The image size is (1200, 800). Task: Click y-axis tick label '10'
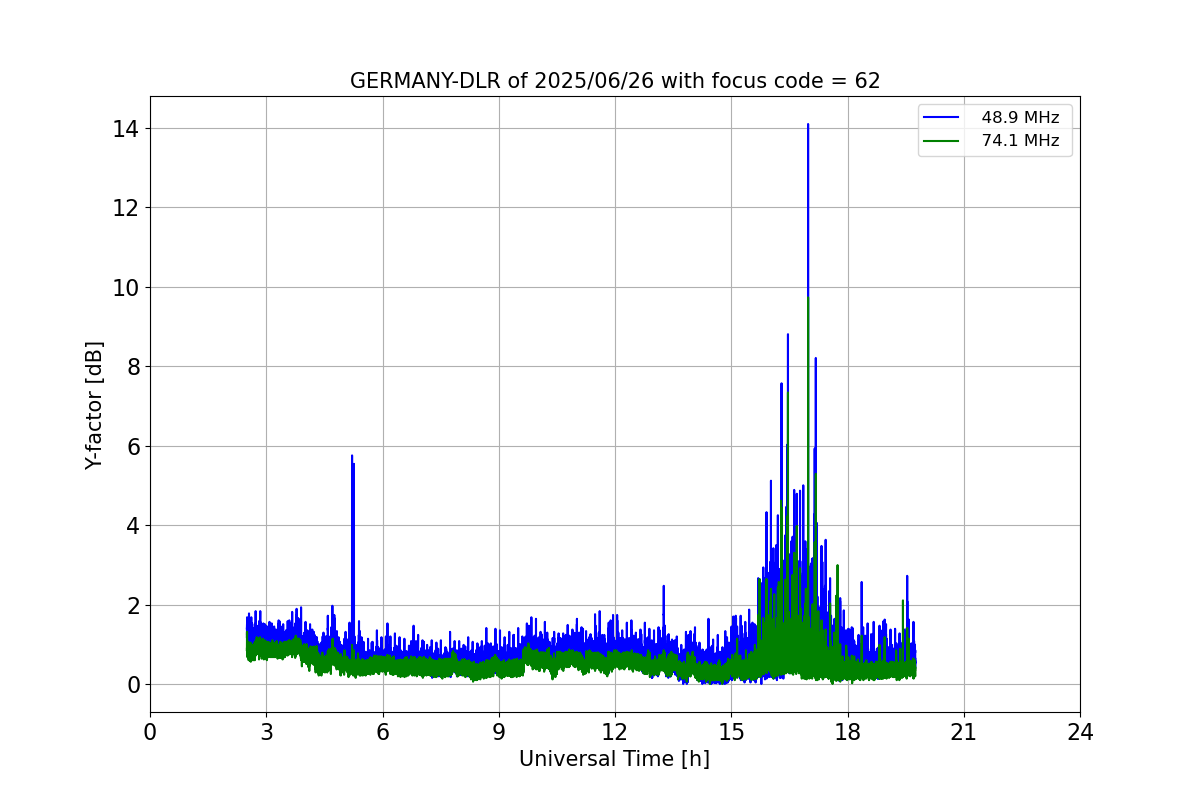128,287
